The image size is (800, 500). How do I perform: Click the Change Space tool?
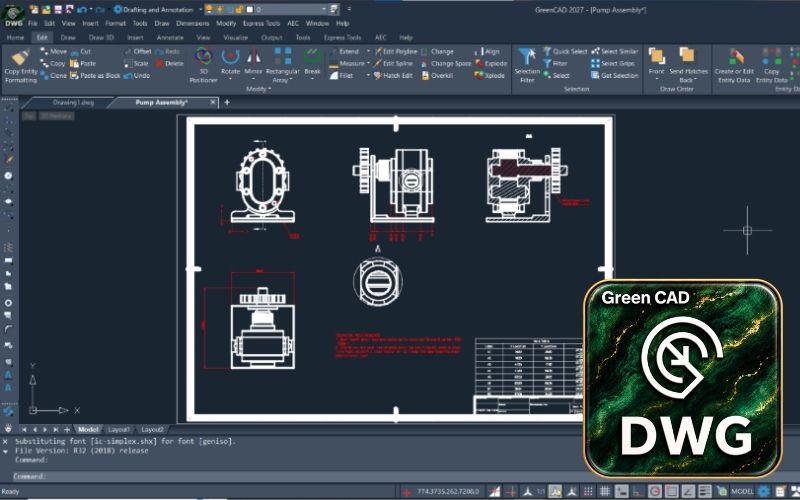tap(446, 63)
